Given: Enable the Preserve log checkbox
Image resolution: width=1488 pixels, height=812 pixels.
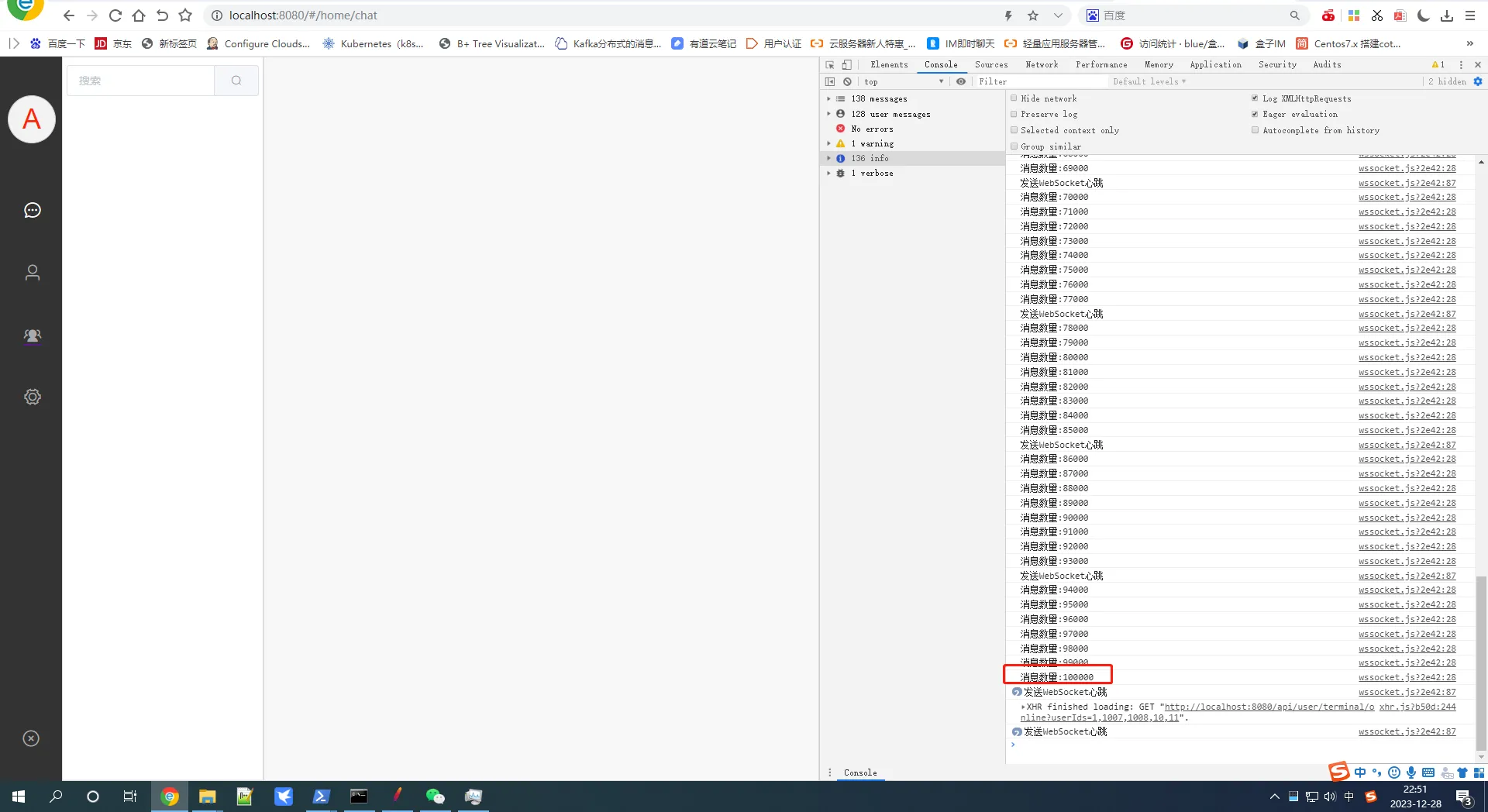Looking at the screenshot, I should pos(1014,114).
